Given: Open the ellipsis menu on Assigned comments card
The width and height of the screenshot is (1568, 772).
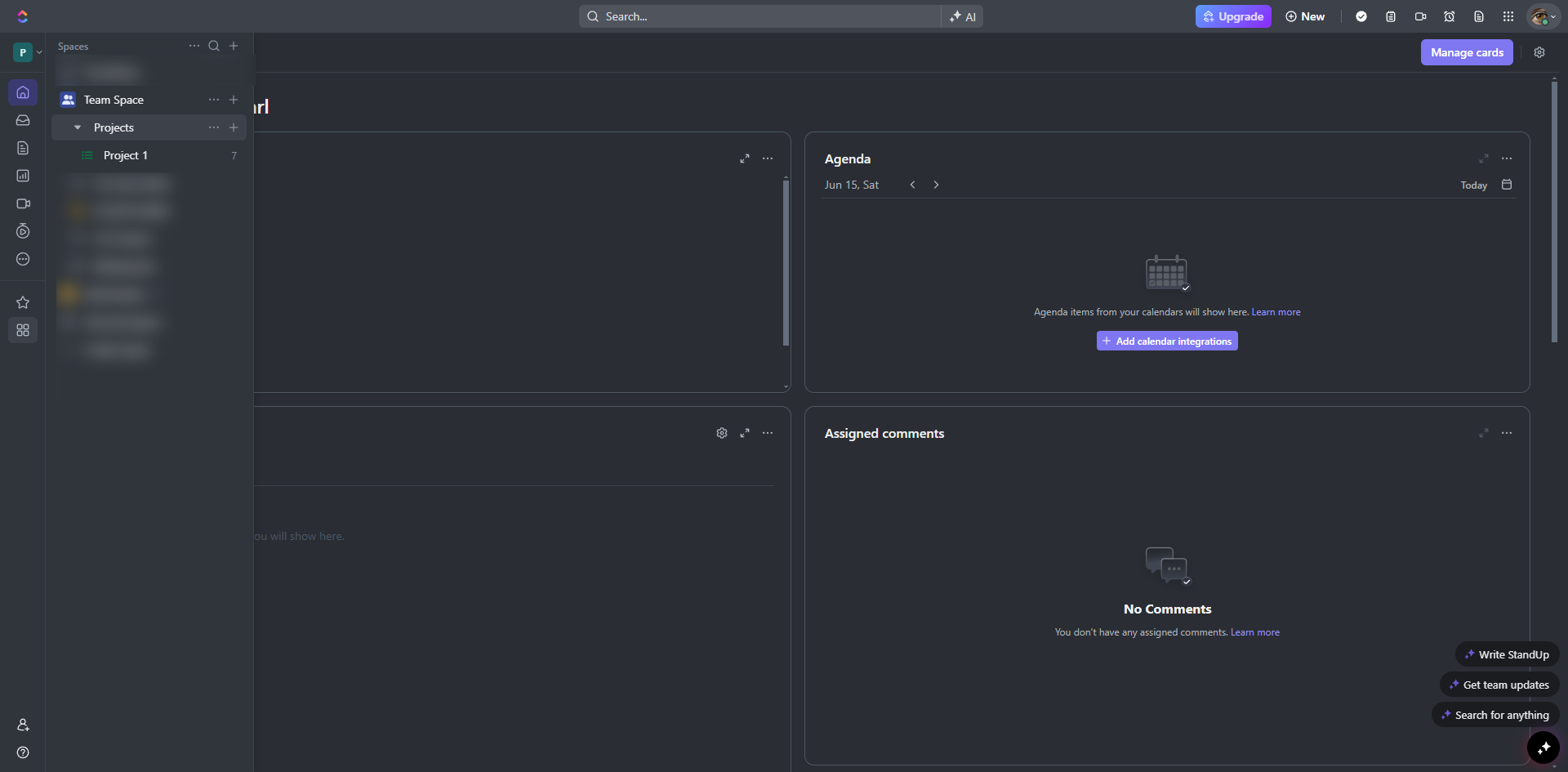Looking at the screenshot, I should click(1507, 433).
